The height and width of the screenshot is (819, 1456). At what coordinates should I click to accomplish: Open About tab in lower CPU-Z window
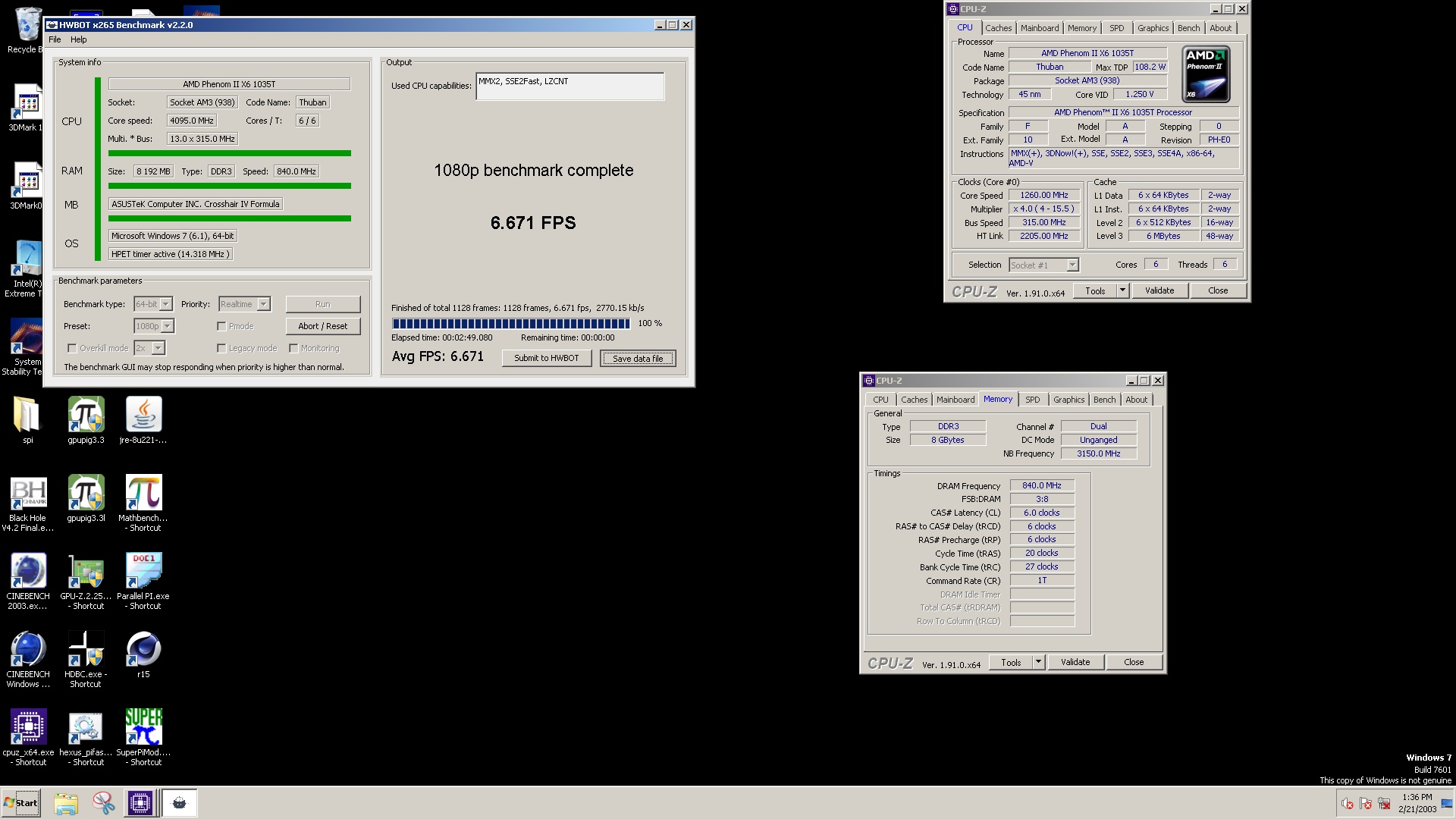tap(1136, 400)
